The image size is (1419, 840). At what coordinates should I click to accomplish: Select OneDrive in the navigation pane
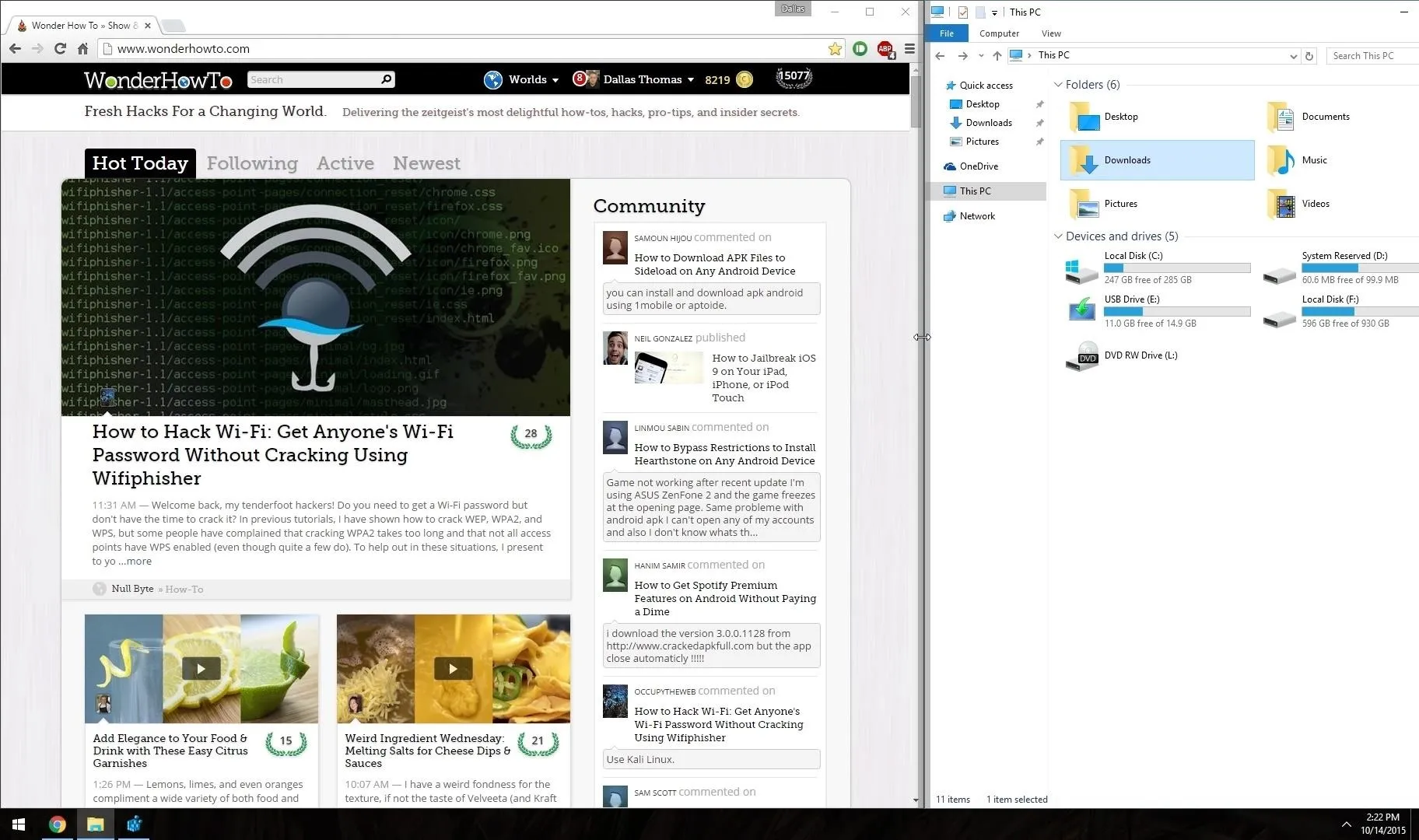(978, 166)
